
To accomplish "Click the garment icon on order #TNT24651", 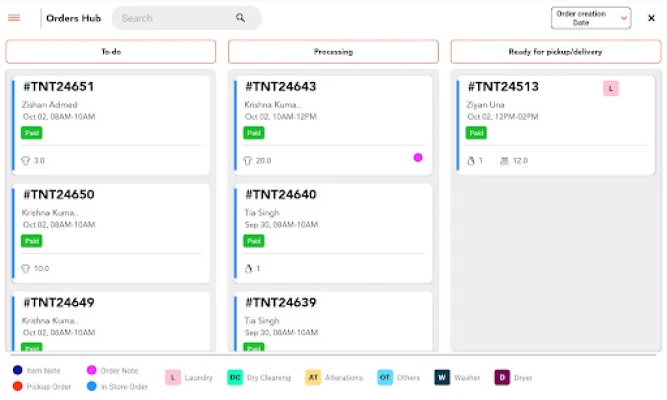I will [x=26, y=160].
